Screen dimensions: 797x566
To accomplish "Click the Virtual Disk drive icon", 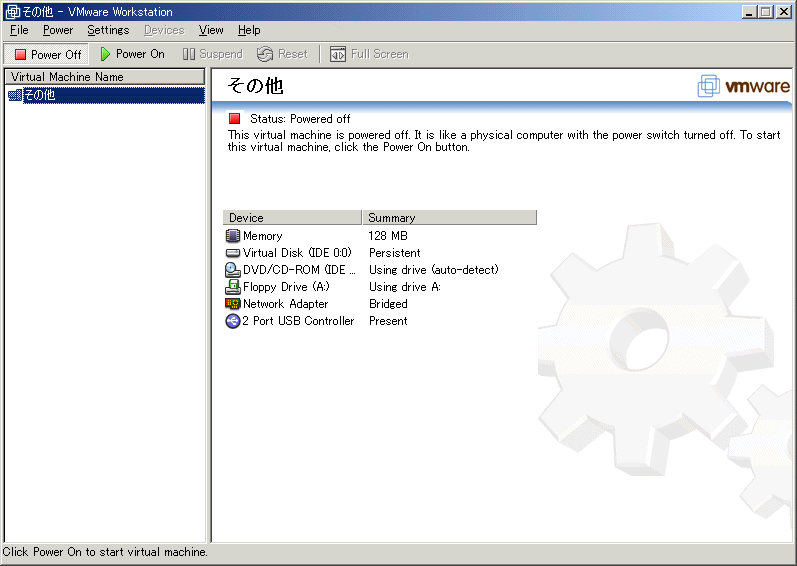I will (233, 253).
